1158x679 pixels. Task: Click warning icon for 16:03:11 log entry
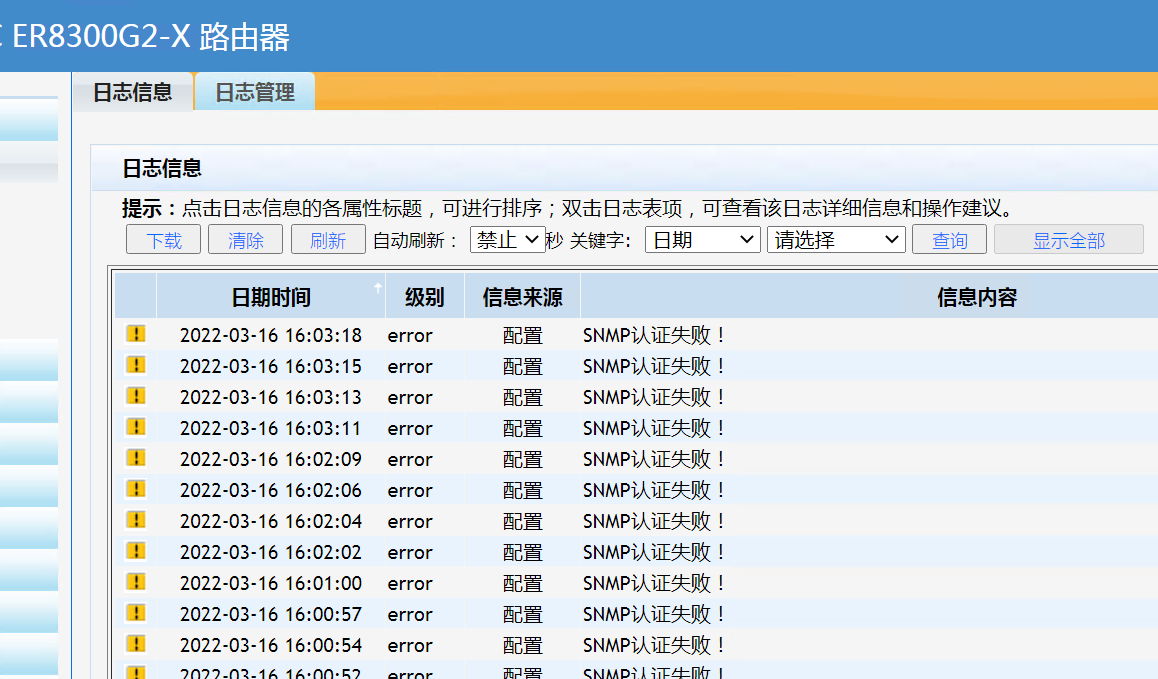135,427
